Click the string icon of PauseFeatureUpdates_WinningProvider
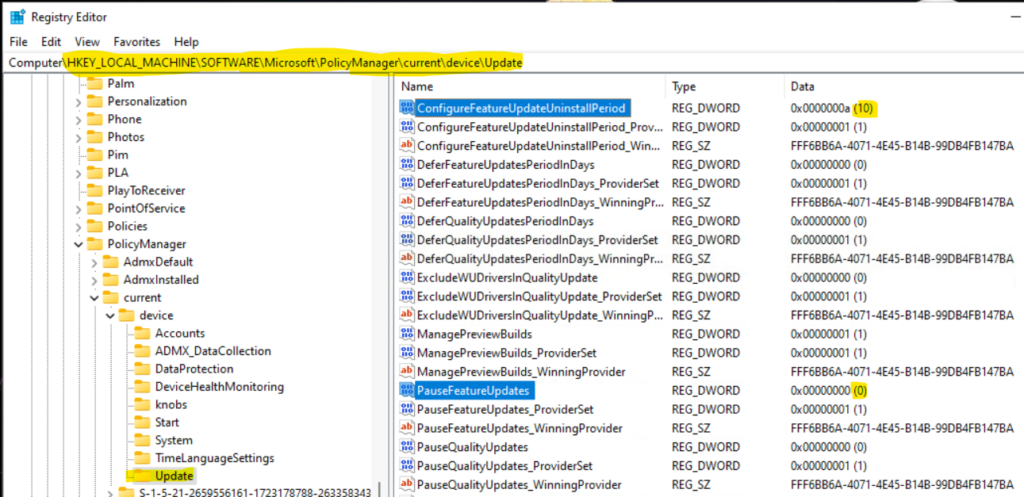Screen dimensions: 1024x497 pos(407,428)
